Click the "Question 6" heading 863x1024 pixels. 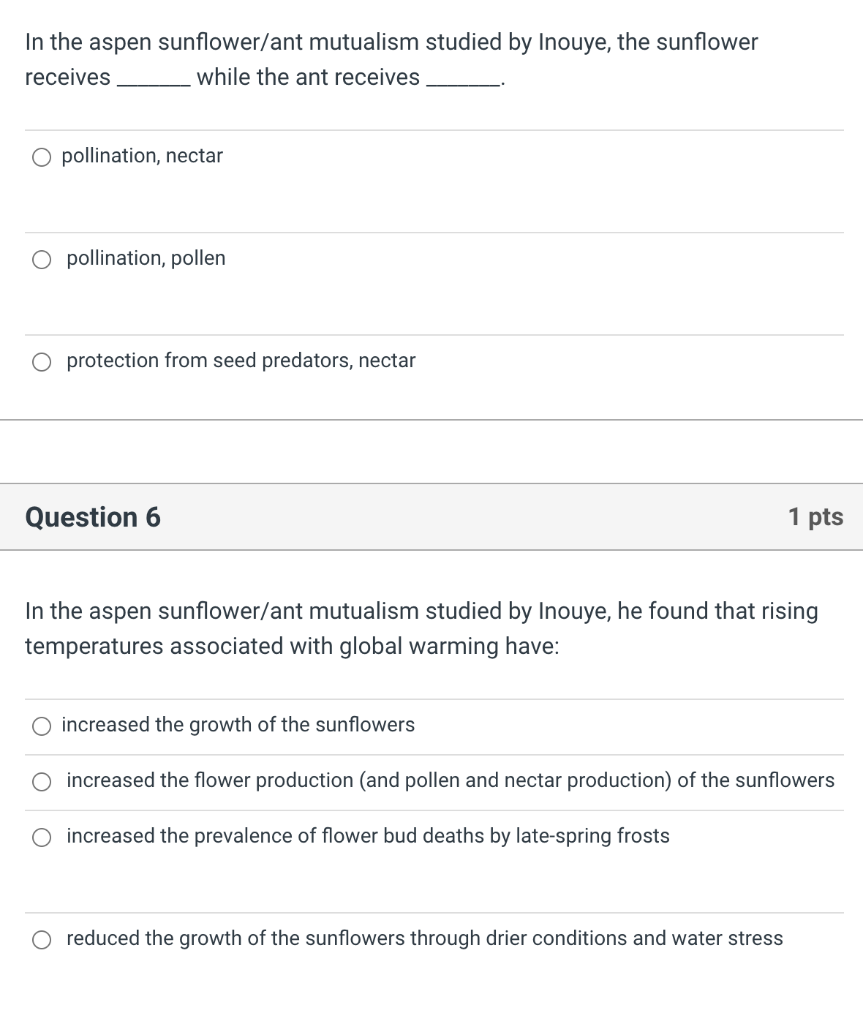[92, 517]
